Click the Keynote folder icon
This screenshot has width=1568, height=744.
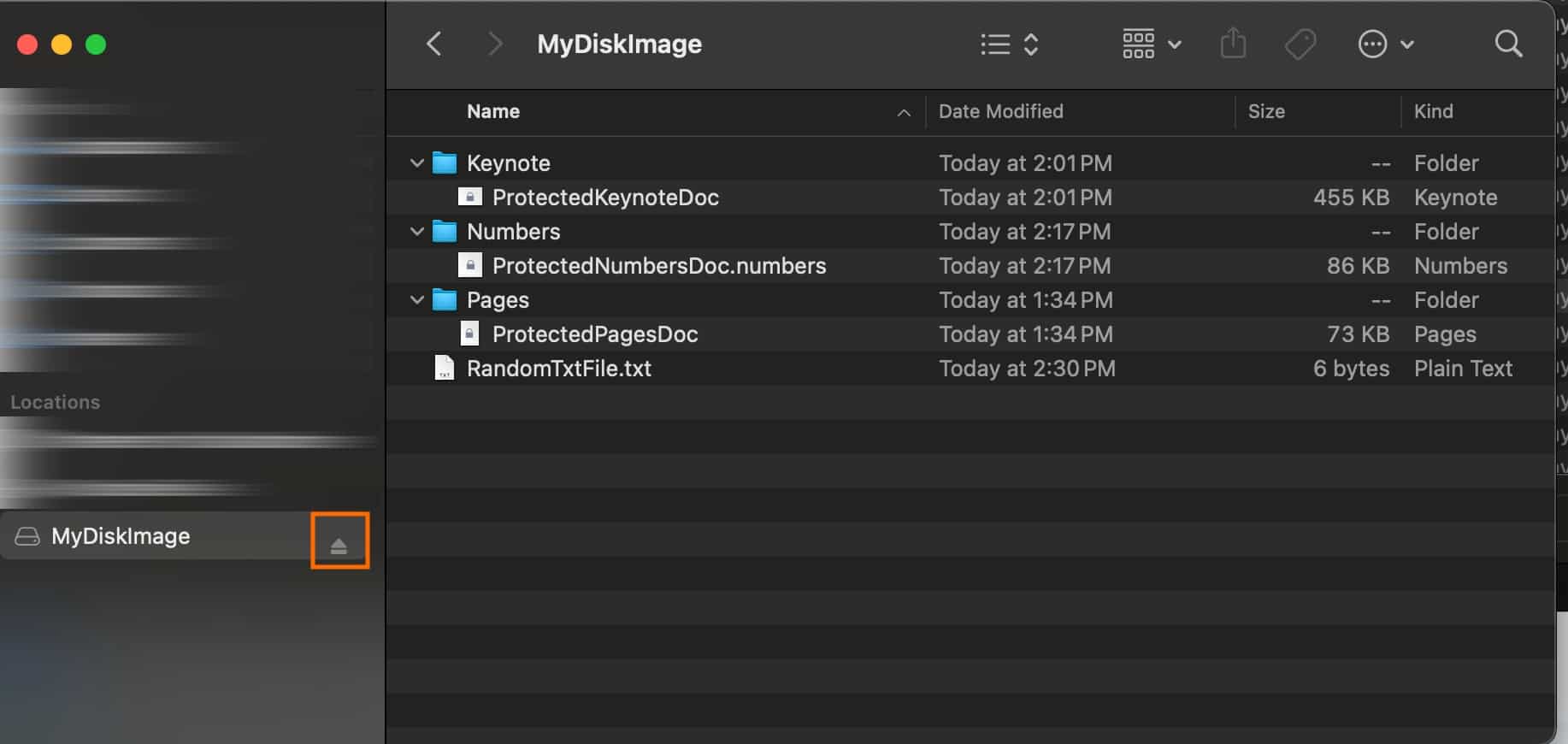tap(445, 162)
